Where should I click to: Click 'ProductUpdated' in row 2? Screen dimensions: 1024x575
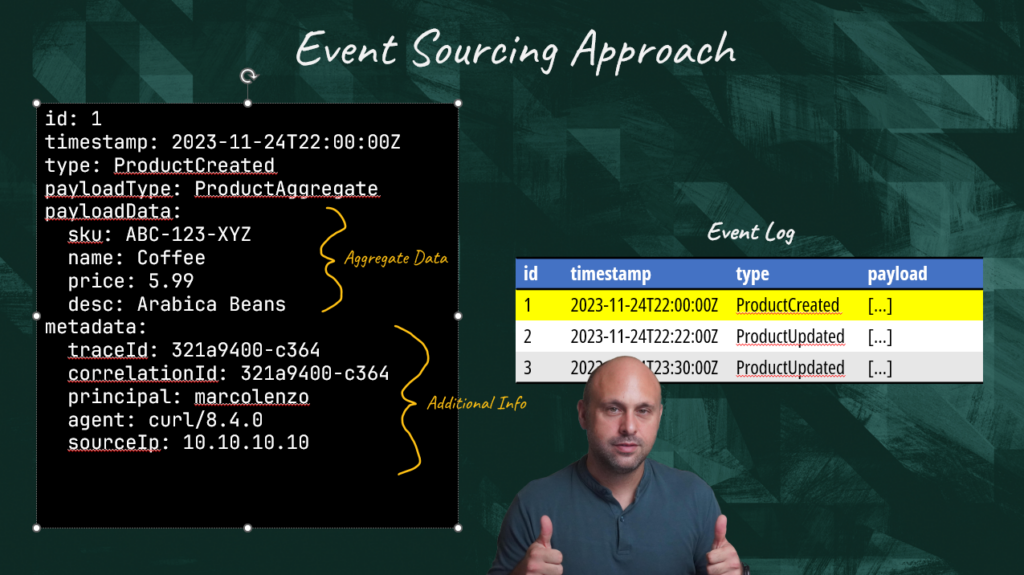pos(790,337)
